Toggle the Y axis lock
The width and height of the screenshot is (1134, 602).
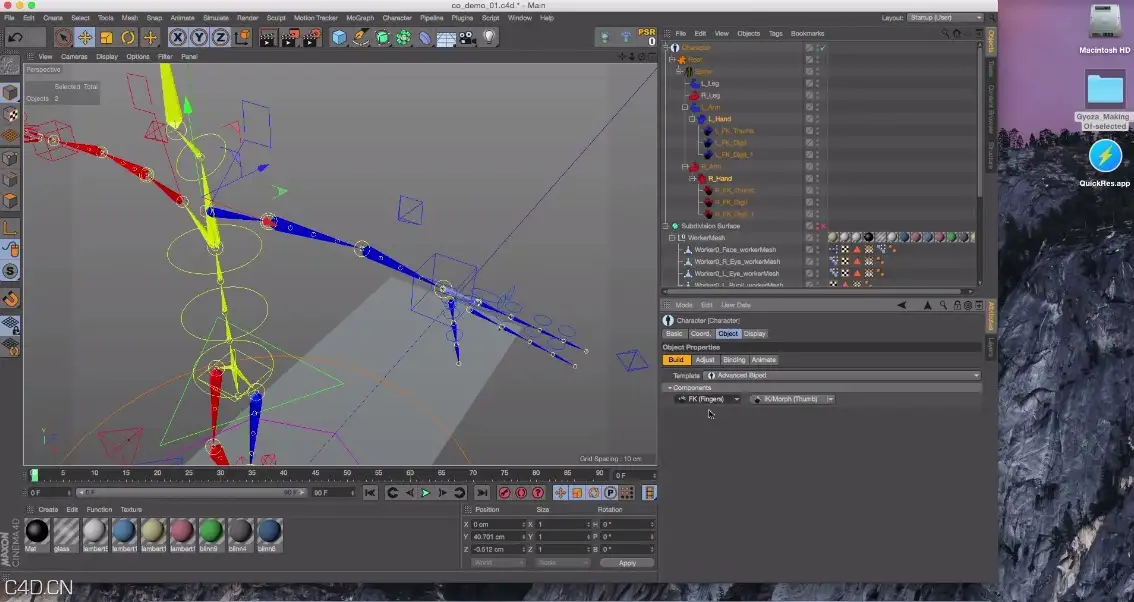199,37
